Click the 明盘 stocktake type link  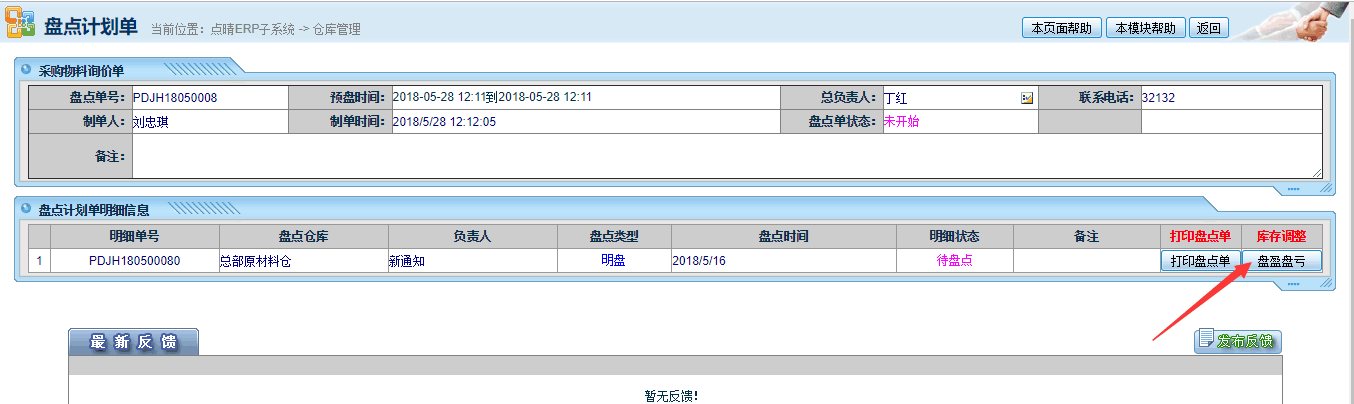pos(613,260)
